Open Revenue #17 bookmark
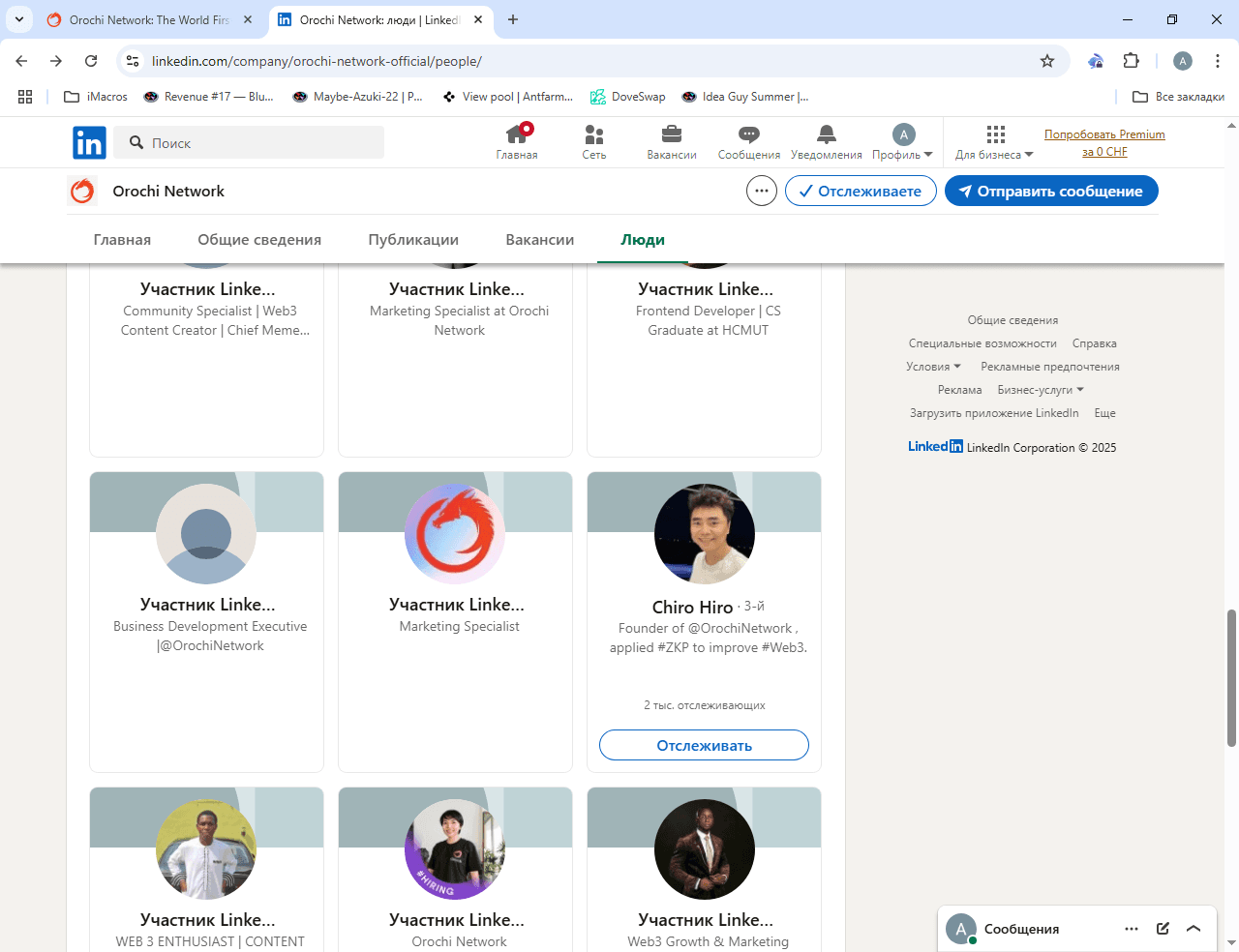Viewport: 1239px width, 952px height. coord(208,97)
